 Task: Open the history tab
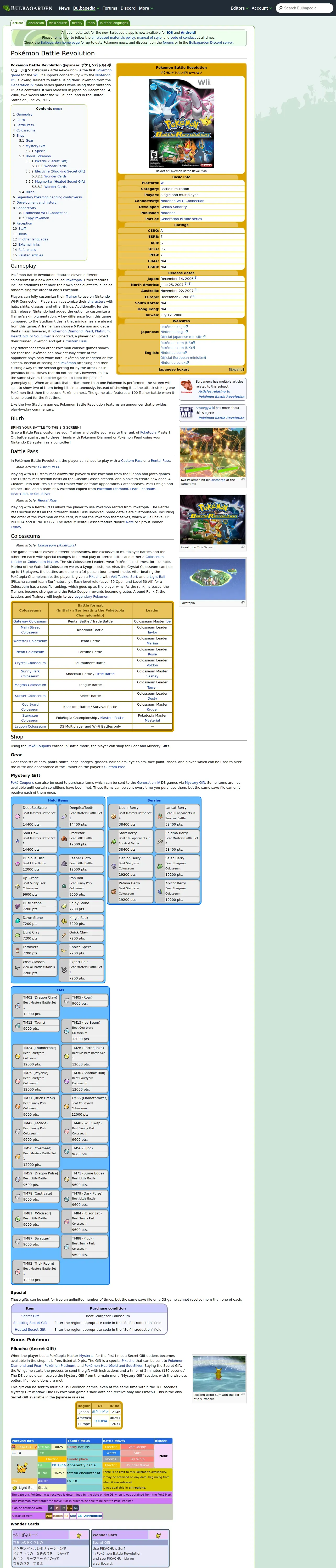77,23
